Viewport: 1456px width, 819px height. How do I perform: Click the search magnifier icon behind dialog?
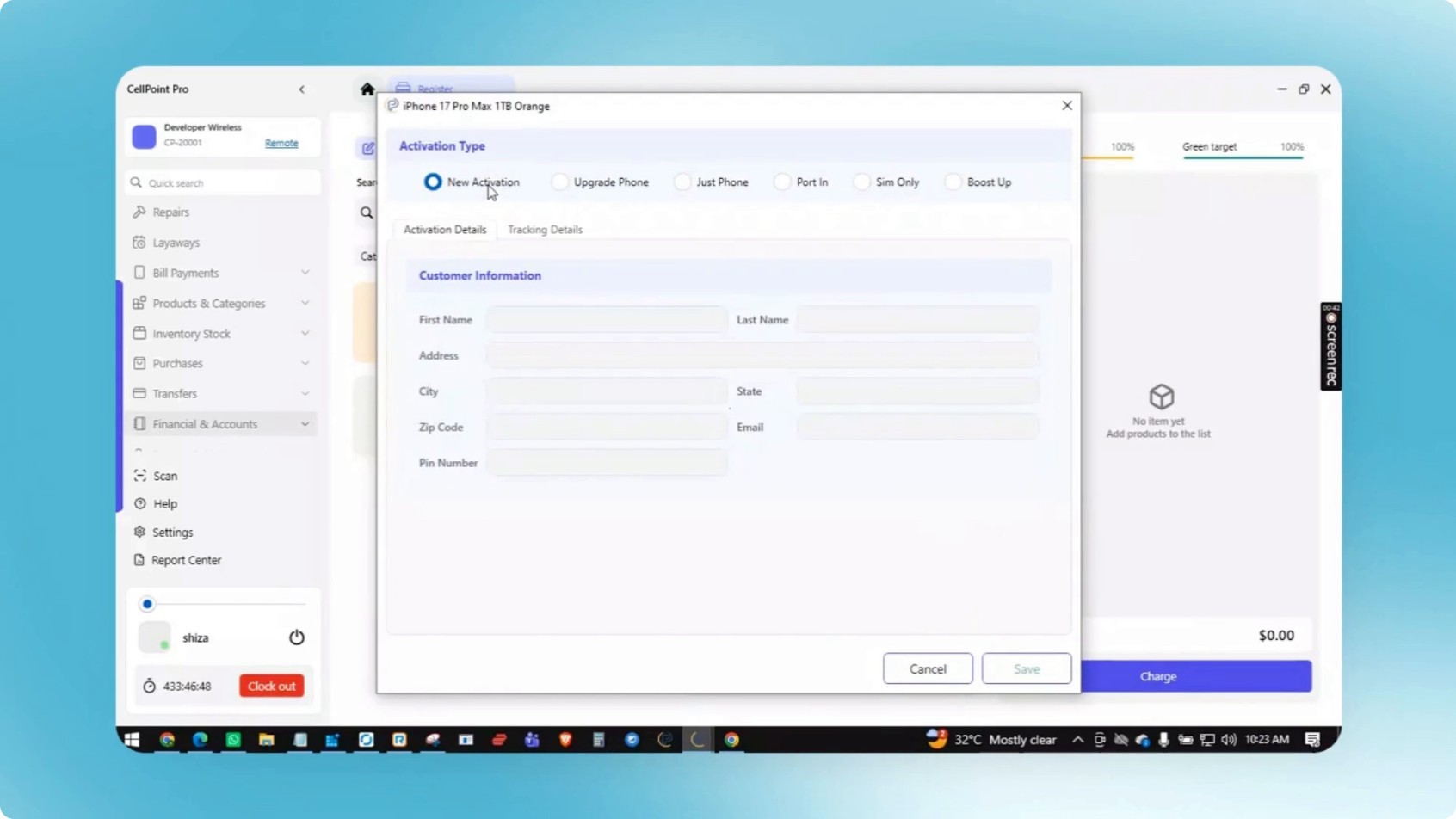coord(367,212)
